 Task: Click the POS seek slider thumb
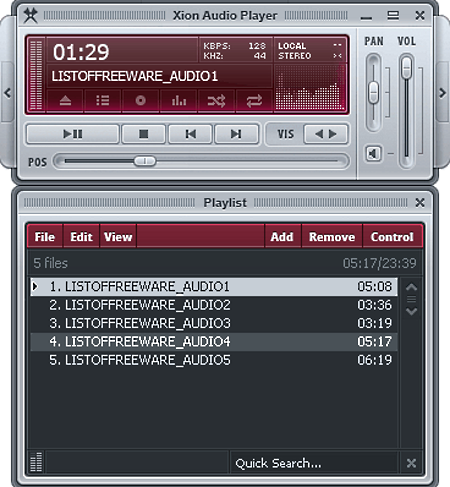(x=145, y=161)
